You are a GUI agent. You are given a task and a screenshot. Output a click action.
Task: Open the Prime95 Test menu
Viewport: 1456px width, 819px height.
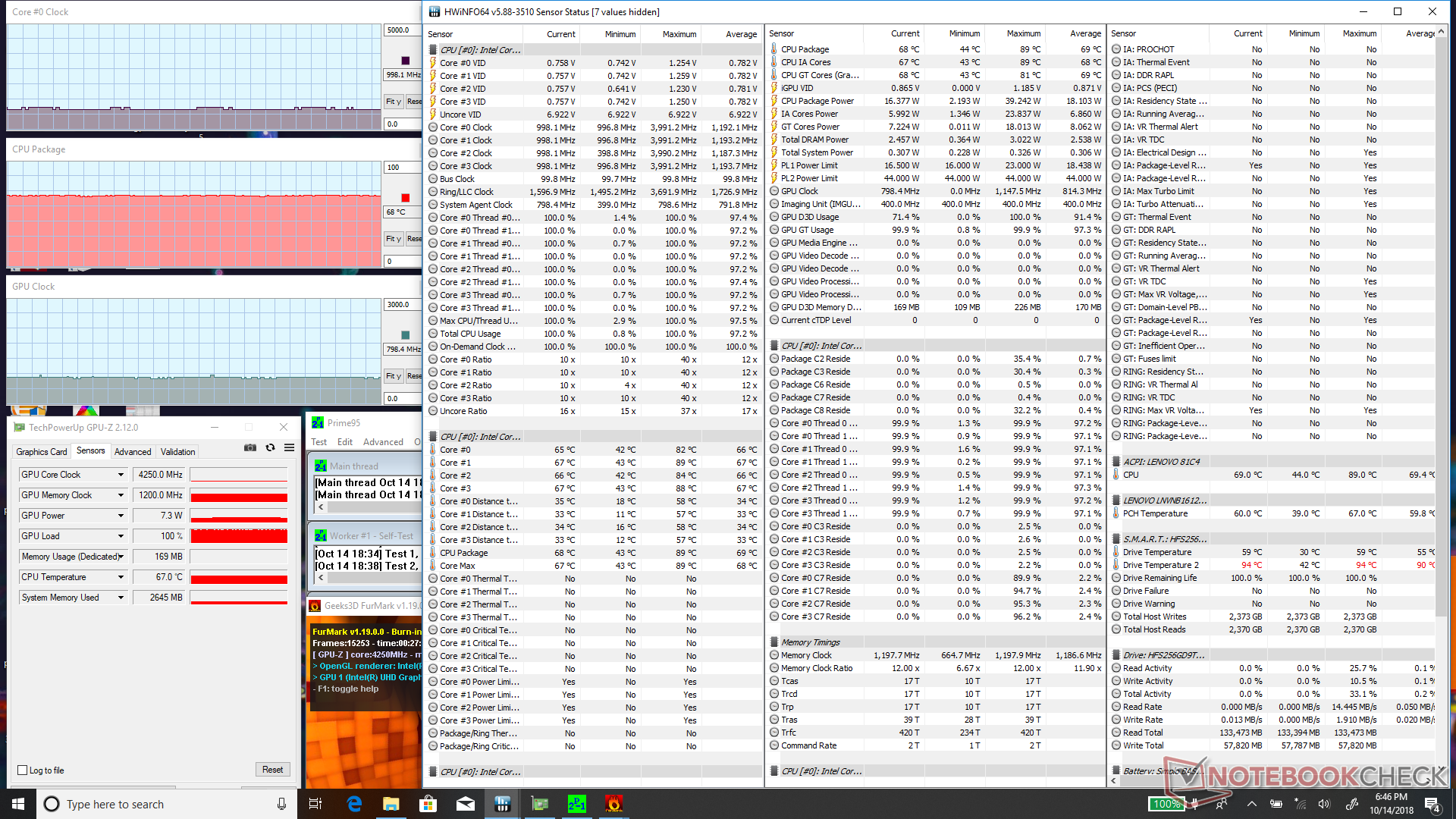319,442
